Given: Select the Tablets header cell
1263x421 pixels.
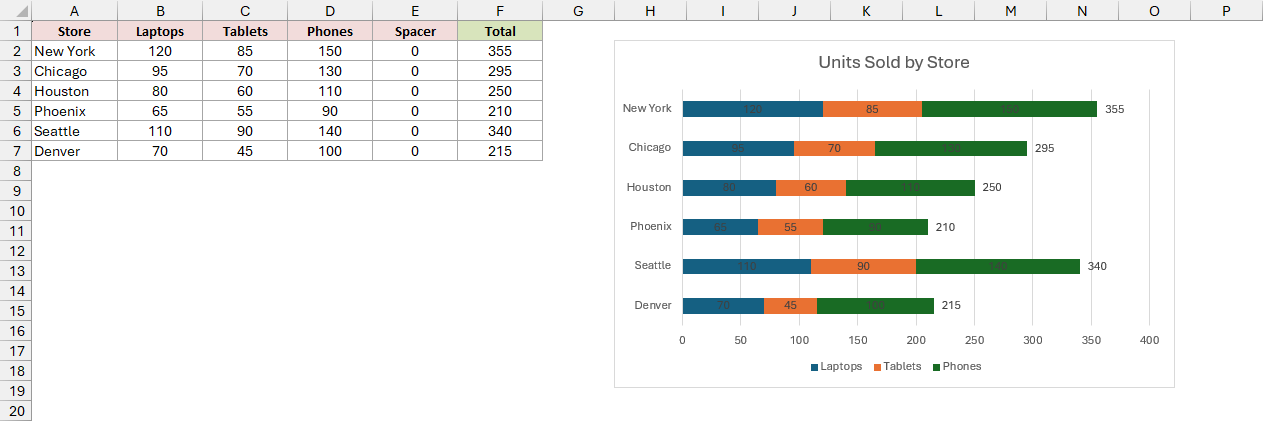Looking at the screenshot, I should click(245, 31).
